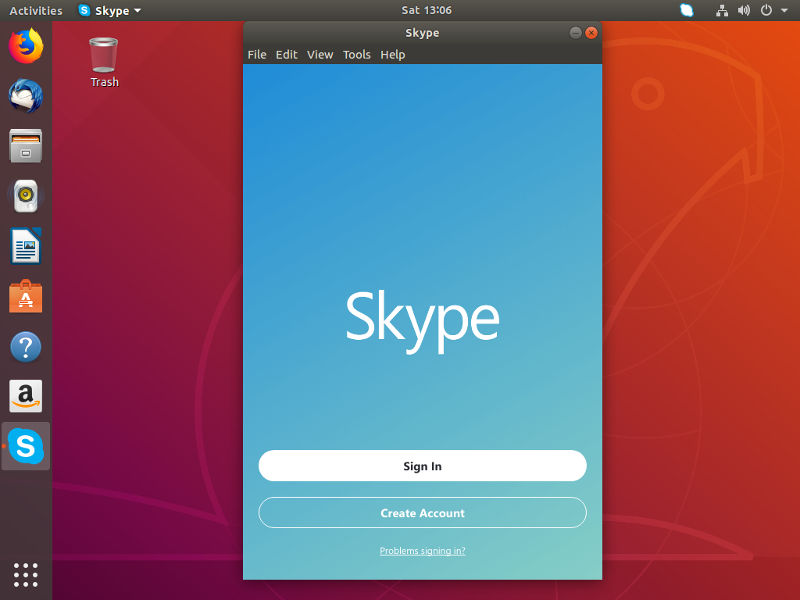
Task: Click the Create Account button
Action: pyautogui.click(x=422, y=512)
